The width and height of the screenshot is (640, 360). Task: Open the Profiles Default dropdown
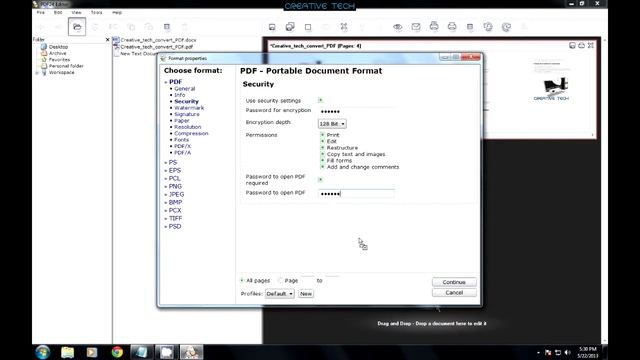[280, 293]
